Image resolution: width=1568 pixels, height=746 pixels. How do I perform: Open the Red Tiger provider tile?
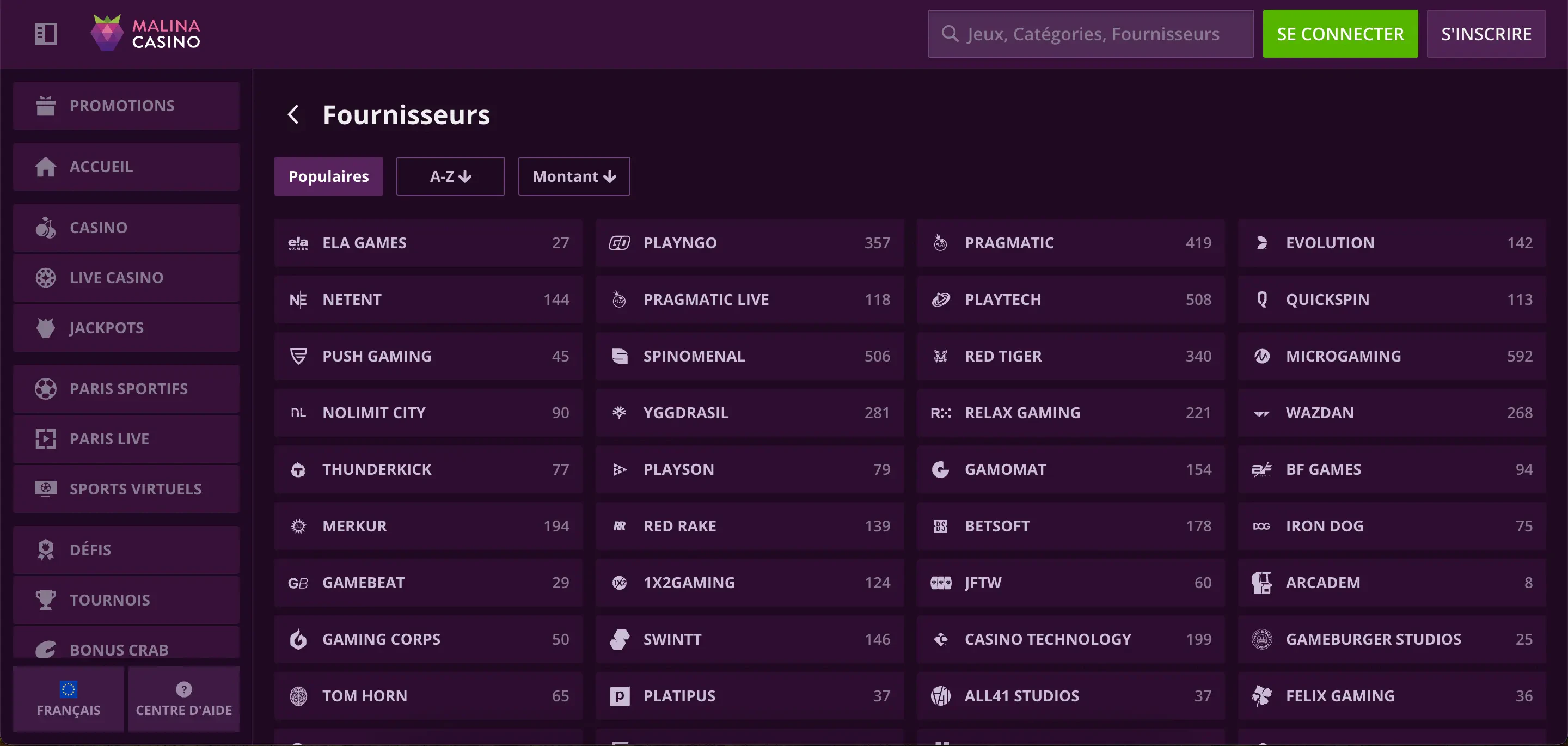(1071, 356)
